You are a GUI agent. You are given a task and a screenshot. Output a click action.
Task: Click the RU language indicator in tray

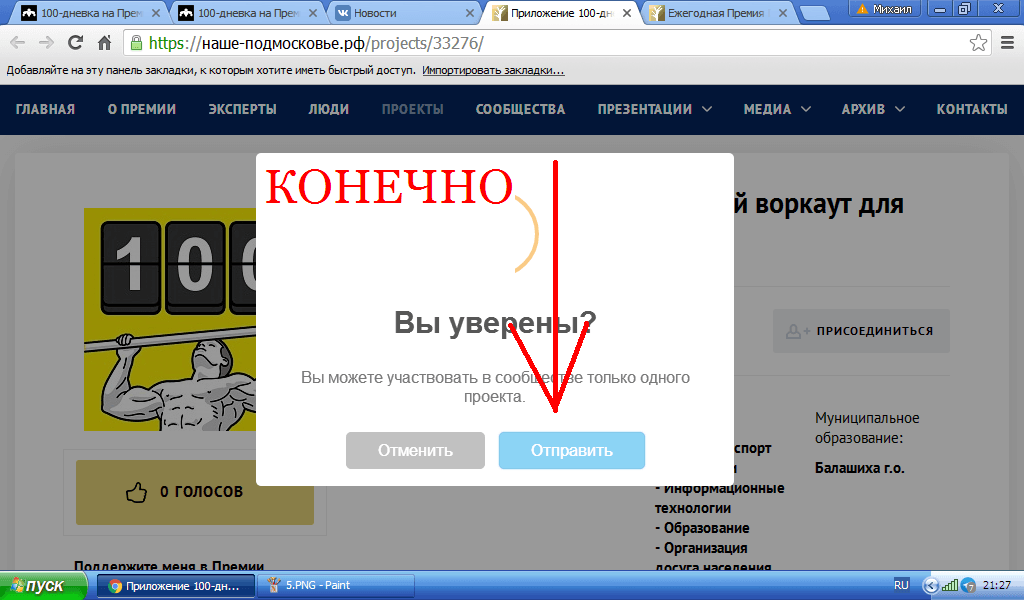click(901, 585)
